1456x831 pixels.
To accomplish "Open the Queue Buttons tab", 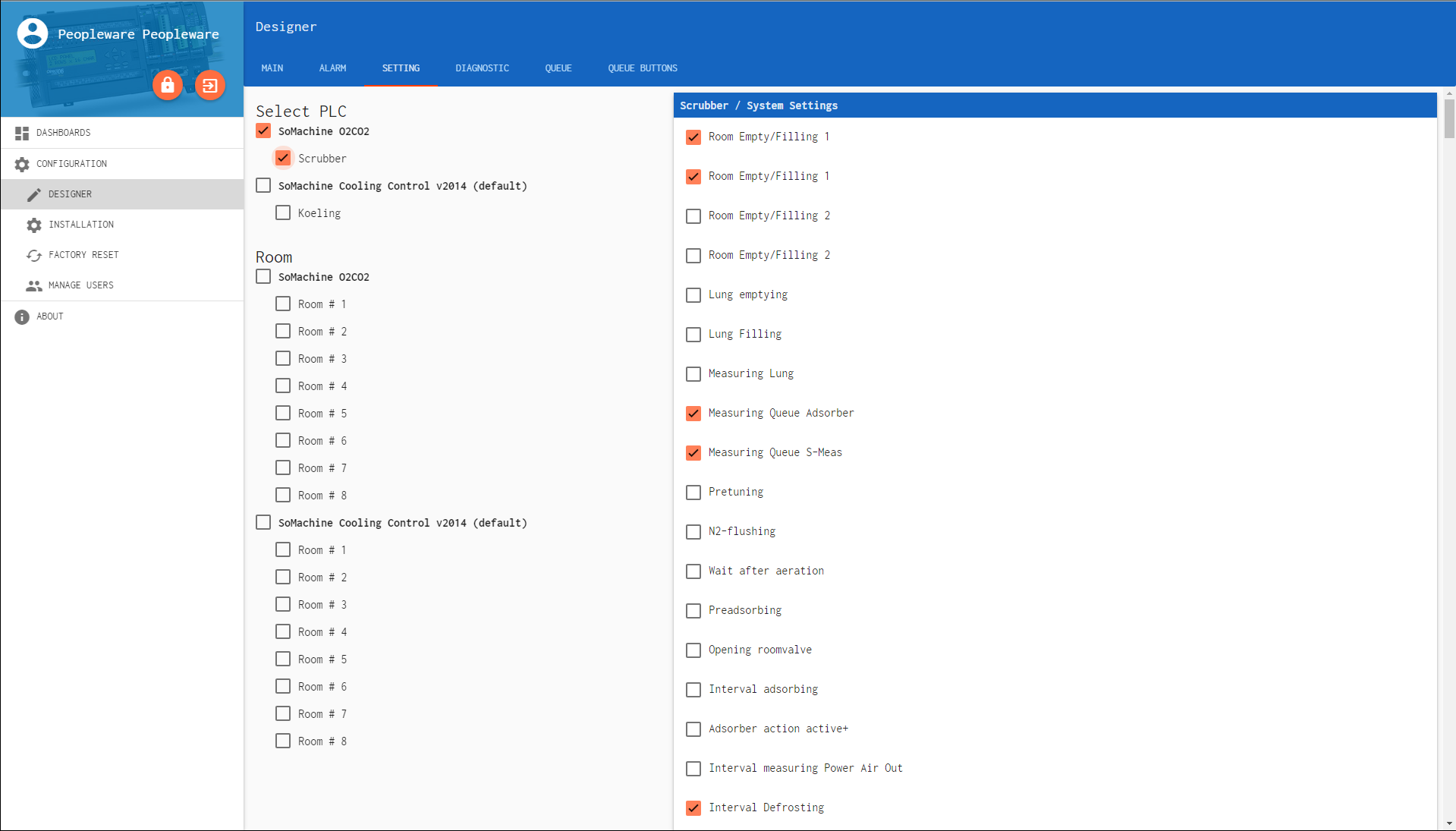I will click(642, 68).
